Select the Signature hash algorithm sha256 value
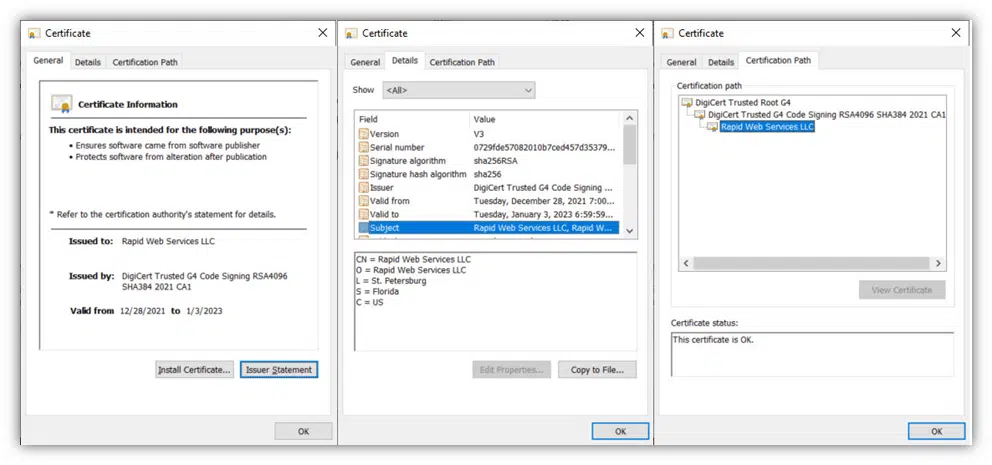 pos(487,174)
